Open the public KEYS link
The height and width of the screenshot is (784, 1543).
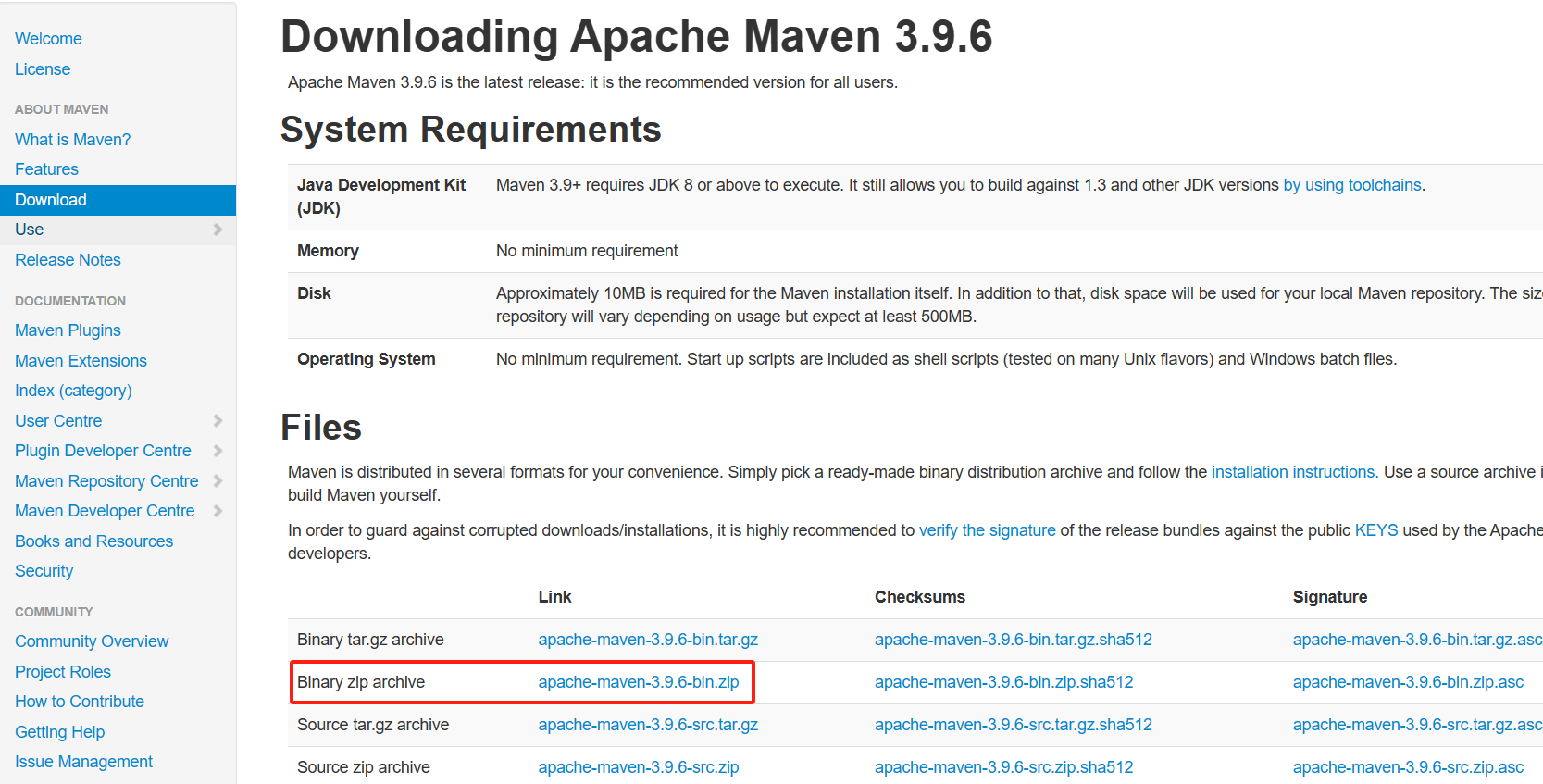[1376, 530]
